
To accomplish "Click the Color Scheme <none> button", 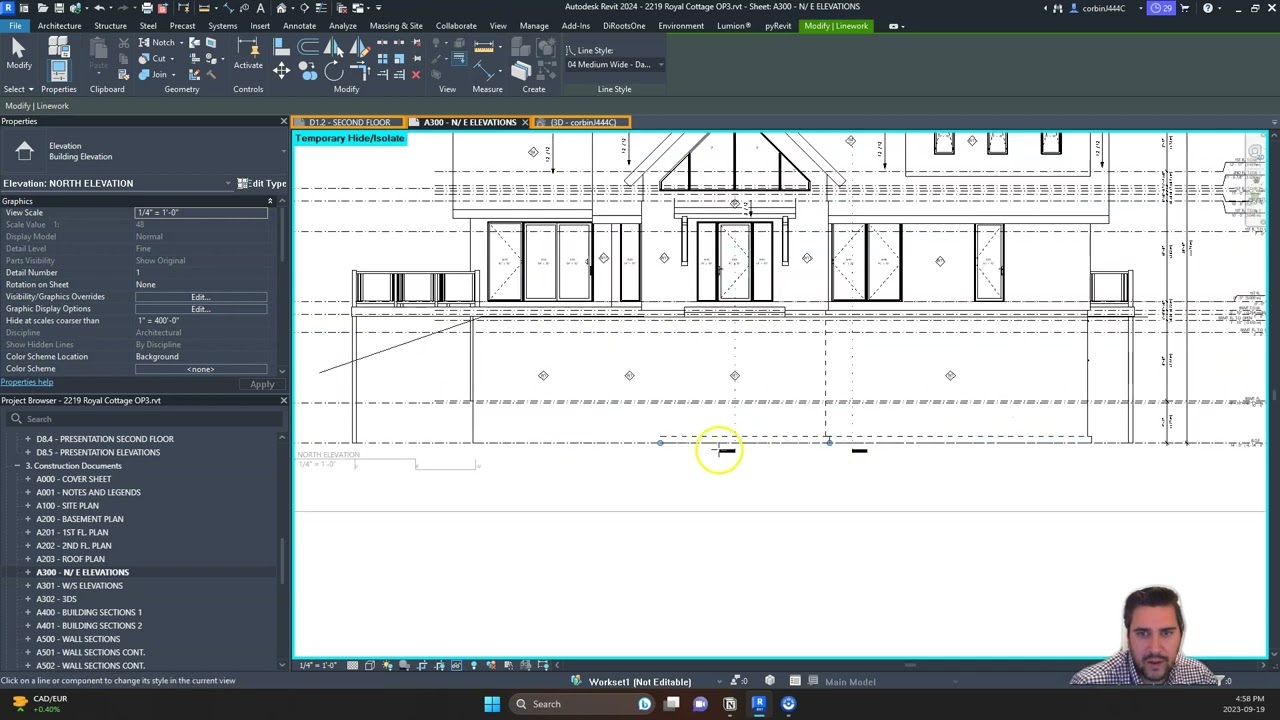I will (201, 369).
